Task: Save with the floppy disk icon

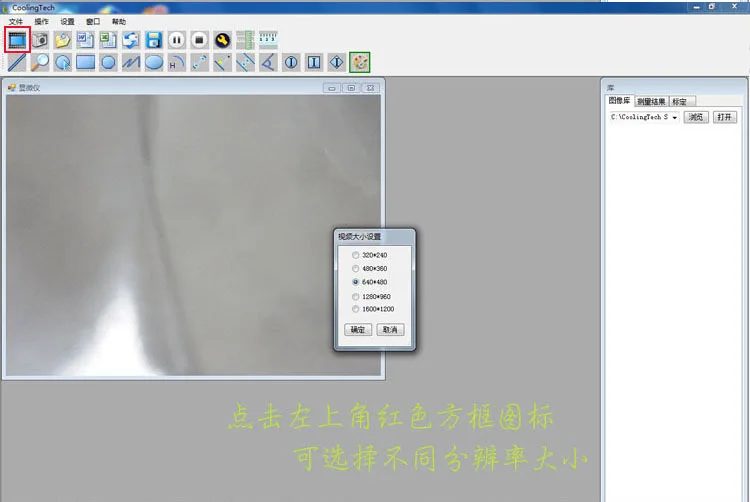Action: tap(154, 40)
